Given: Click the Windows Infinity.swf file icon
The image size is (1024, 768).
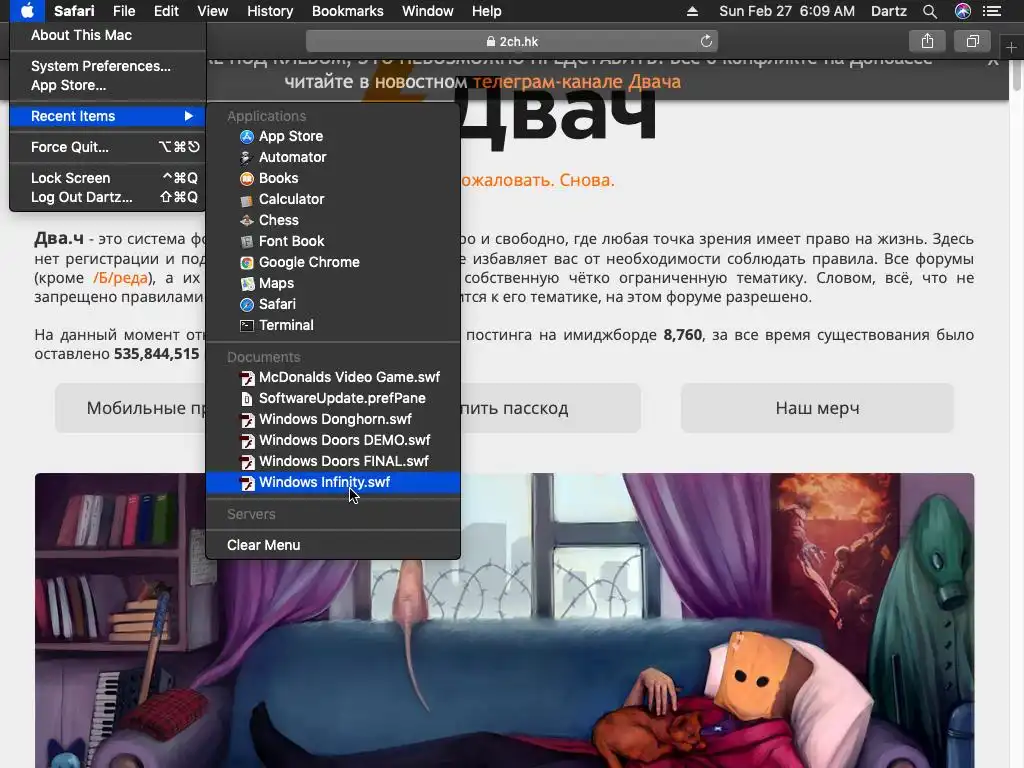Looking at the screenshot, I should click(247, 483).
